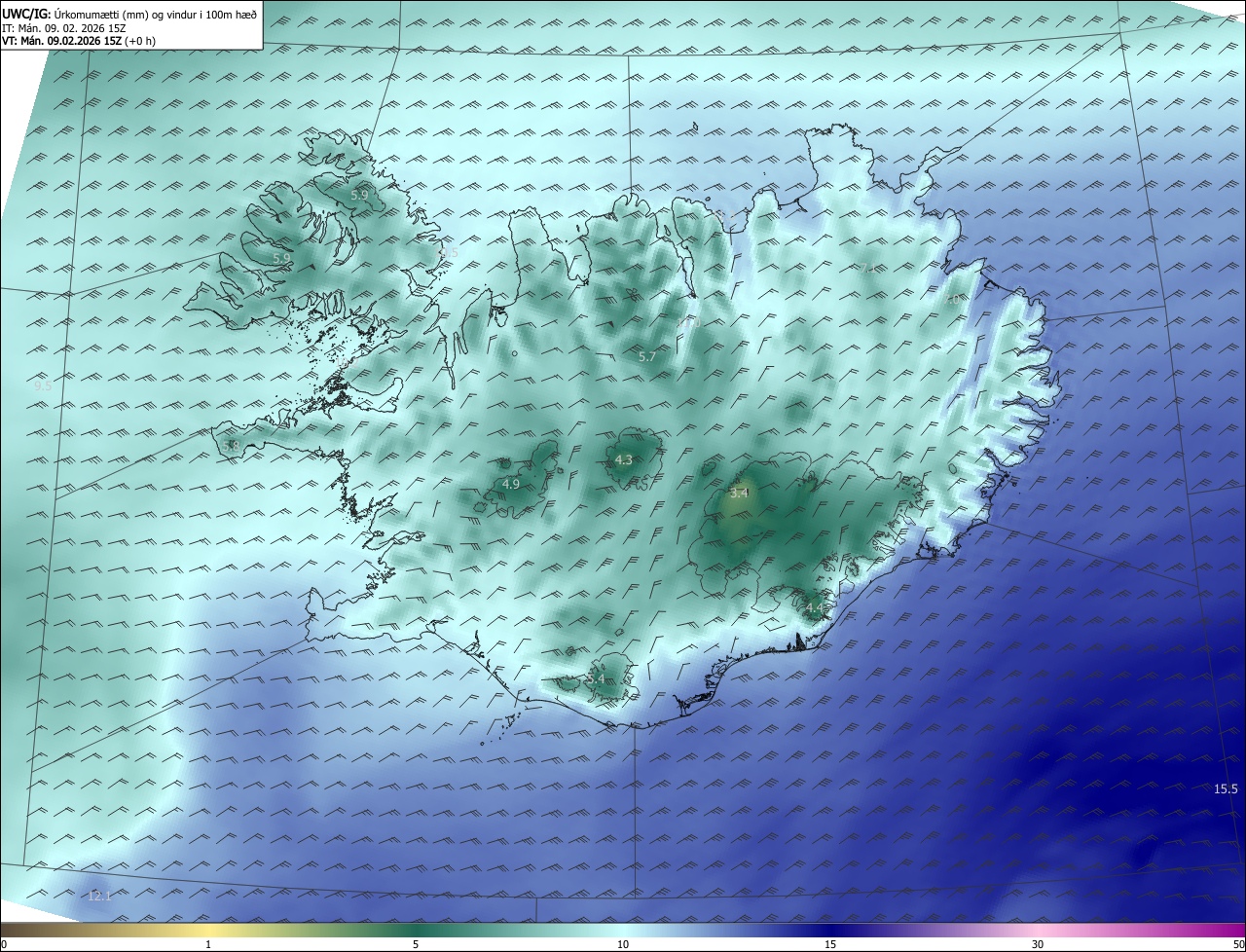This screenshot has height=952, width=1246.
Task: Click the 4.4 value label on the map
Action: tap(814, 607)
